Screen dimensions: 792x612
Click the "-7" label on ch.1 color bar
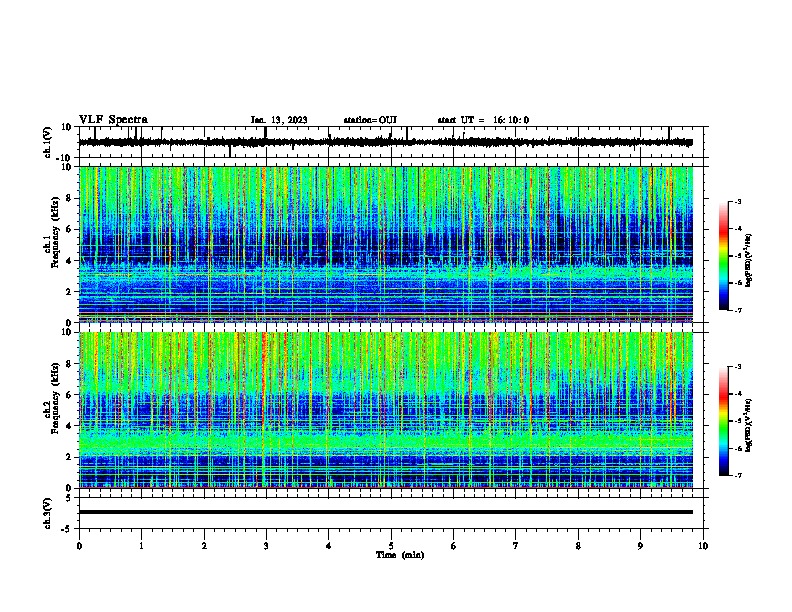[738, 310]
